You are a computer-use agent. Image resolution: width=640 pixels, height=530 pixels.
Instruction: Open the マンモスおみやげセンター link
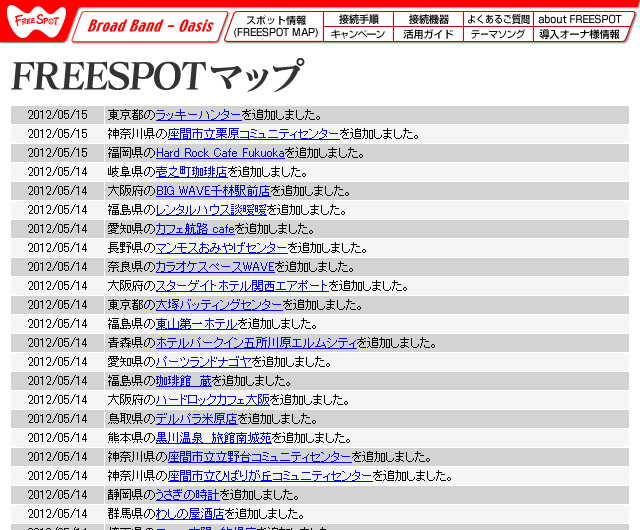[222, 248]
